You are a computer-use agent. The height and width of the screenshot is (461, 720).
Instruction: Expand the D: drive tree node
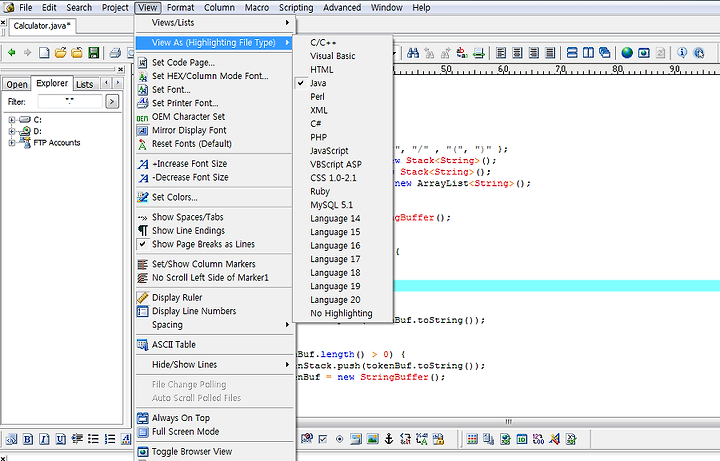tap(12, 131)
